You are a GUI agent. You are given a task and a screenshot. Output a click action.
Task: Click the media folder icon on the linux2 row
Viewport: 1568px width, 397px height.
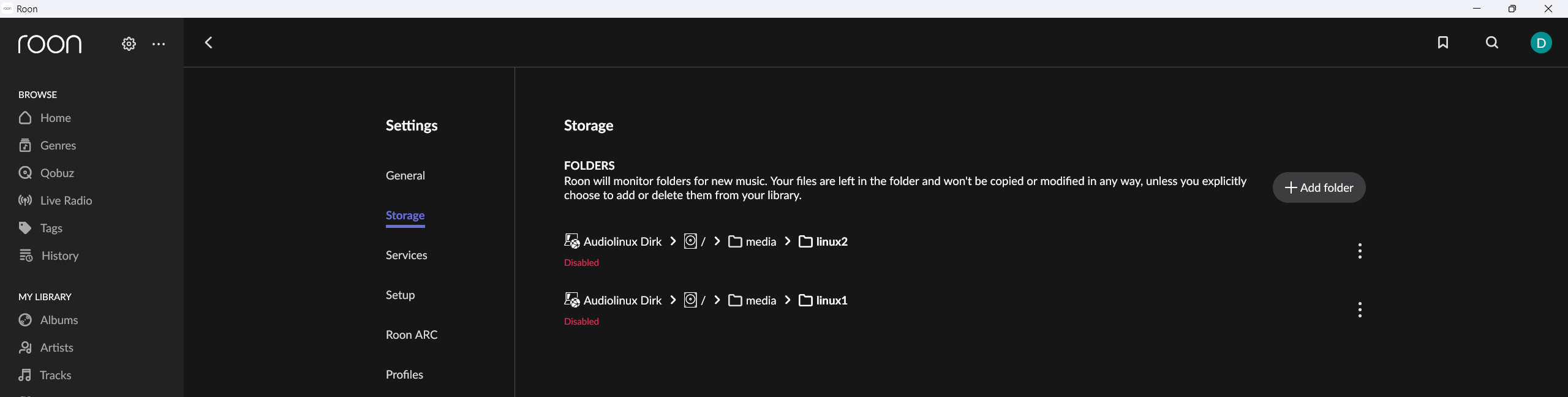pos(735,241)
